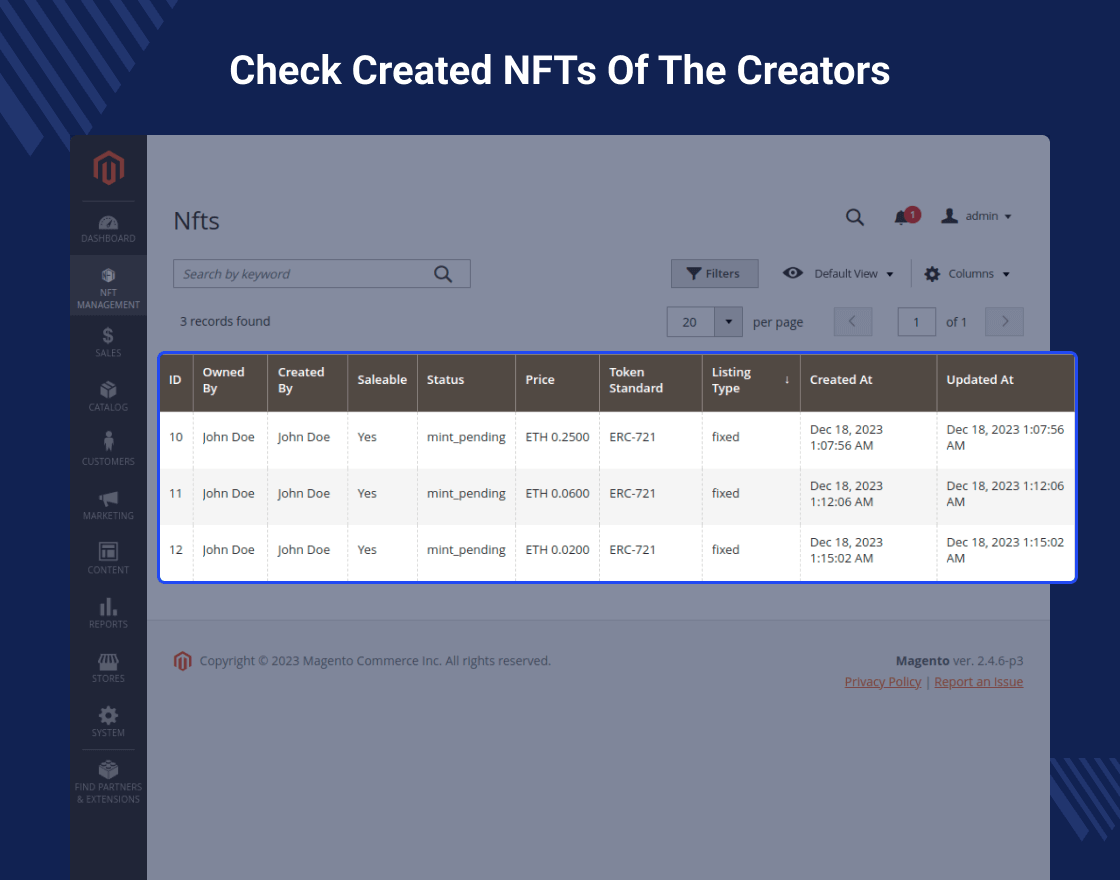Viewport: 1120px width, 880px height.
Task: Sort by the Status column header
Action: coord(466,381)
